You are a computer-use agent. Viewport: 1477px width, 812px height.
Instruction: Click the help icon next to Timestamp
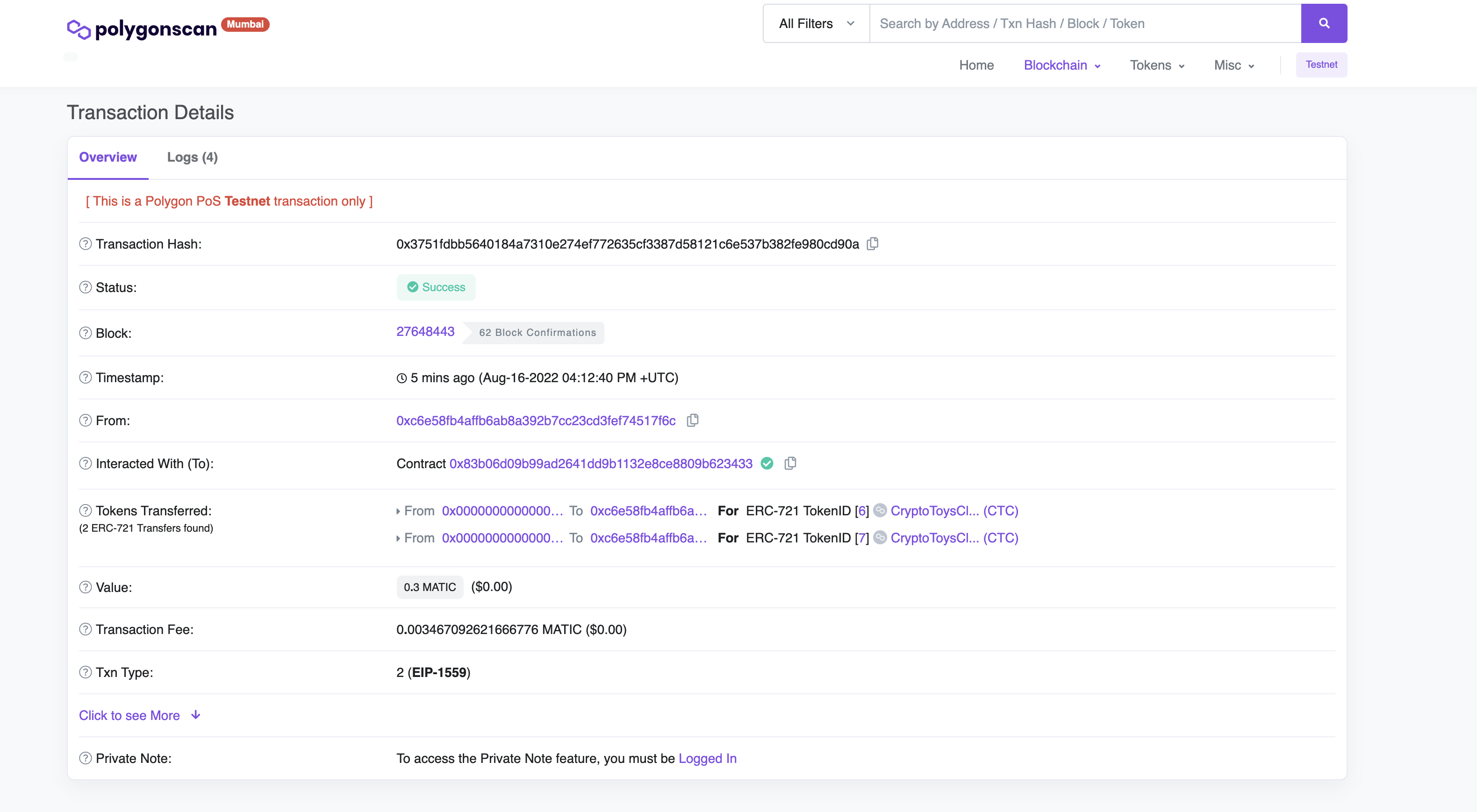click(86, 377)
